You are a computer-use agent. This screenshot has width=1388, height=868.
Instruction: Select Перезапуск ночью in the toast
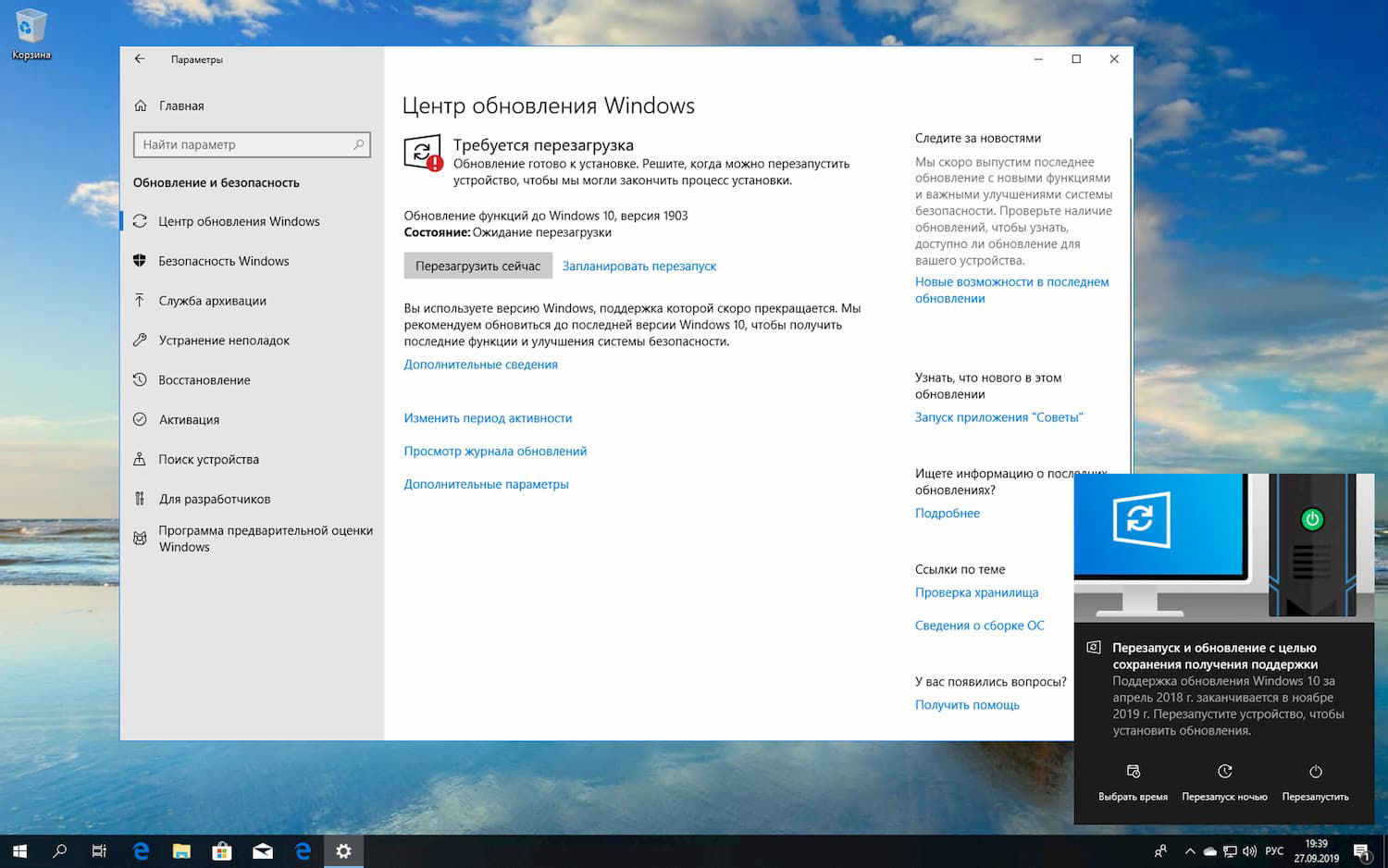(x=1224, y=780)
